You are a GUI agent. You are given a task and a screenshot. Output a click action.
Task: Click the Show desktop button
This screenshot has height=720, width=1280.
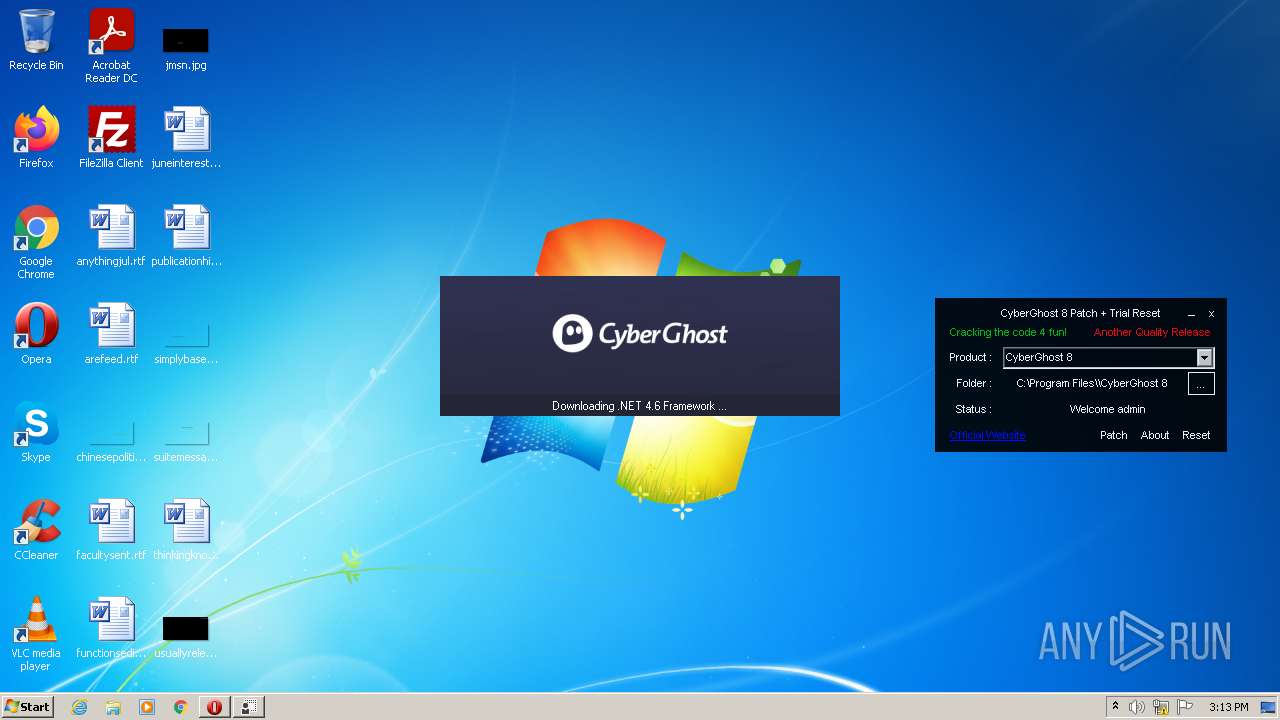1268,707
